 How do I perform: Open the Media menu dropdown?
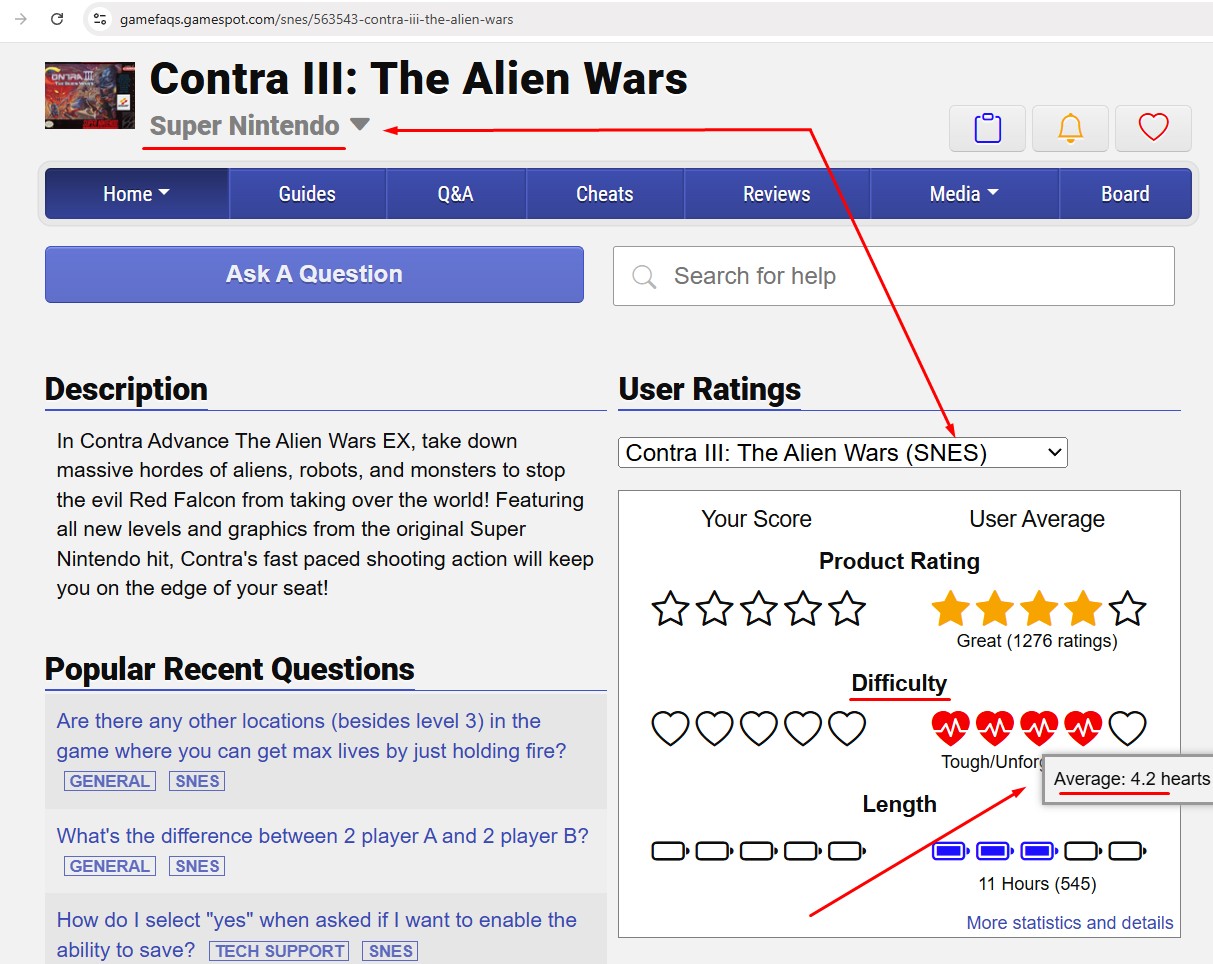[964, 194]
